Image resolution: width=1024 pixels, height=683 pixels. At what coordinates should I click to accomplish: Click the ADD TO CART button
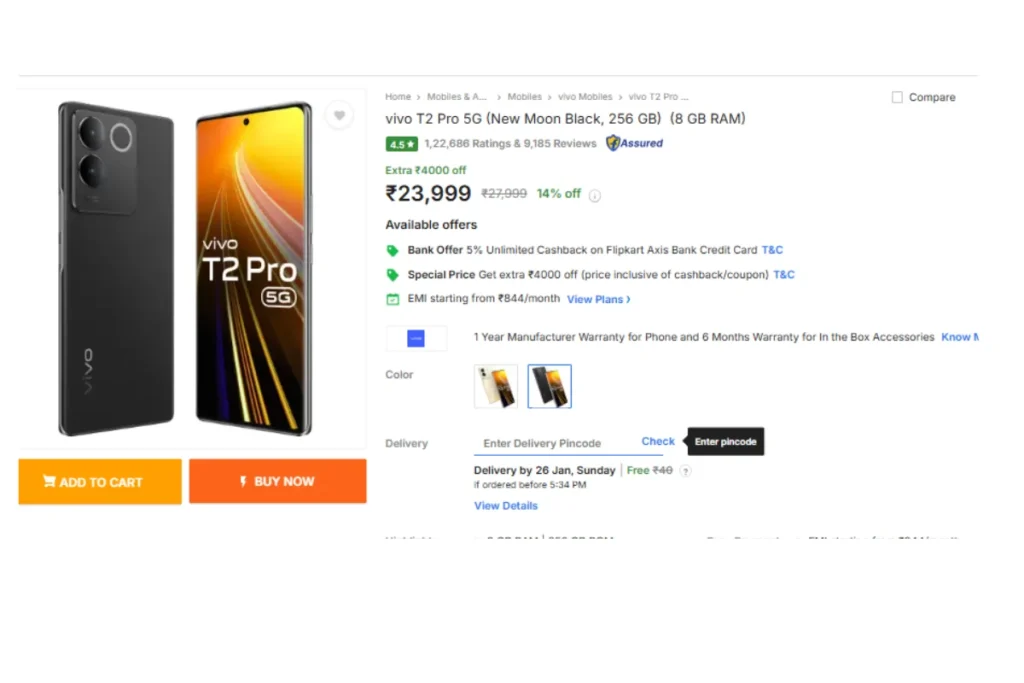click(100, 481)
